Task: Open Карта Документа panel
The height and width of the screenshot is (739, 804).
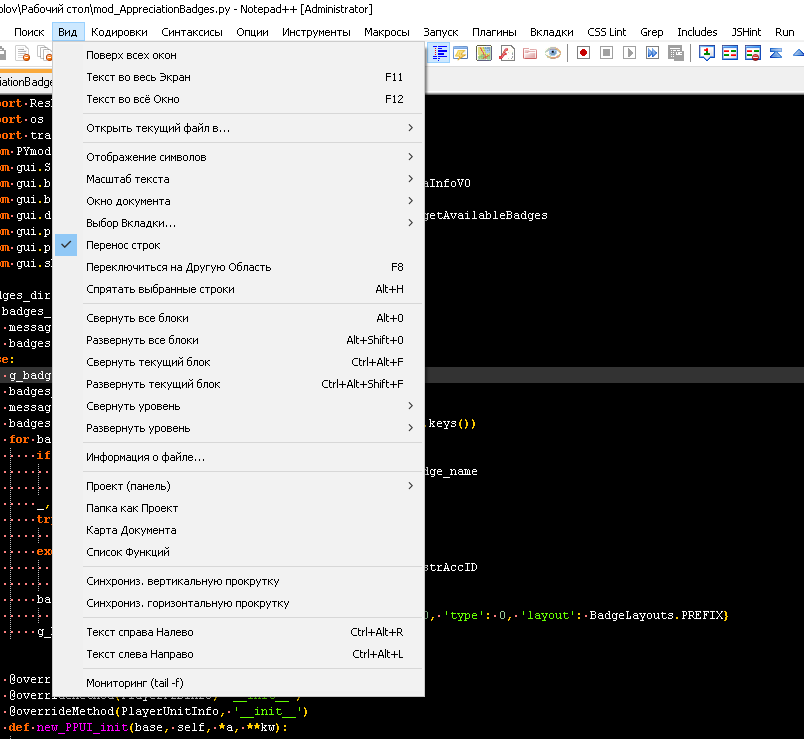Action: click(238, 530)
